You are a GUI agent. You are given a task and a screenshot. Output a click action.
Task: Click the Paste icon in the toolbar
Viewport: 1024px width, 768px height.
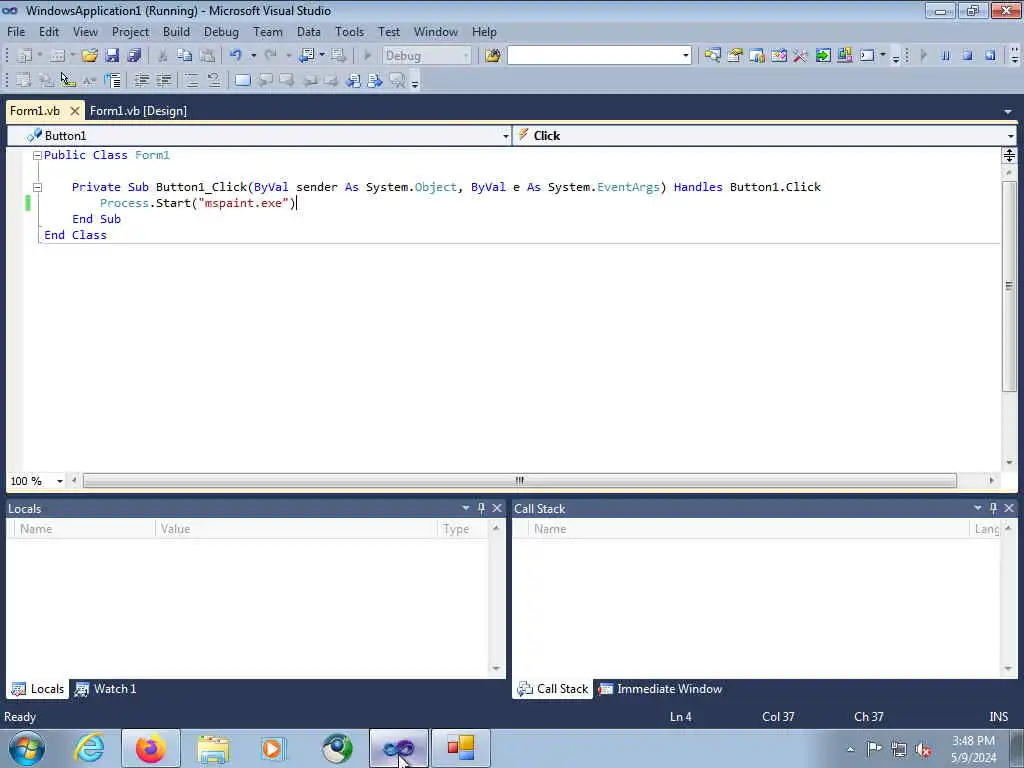[207, 56]
